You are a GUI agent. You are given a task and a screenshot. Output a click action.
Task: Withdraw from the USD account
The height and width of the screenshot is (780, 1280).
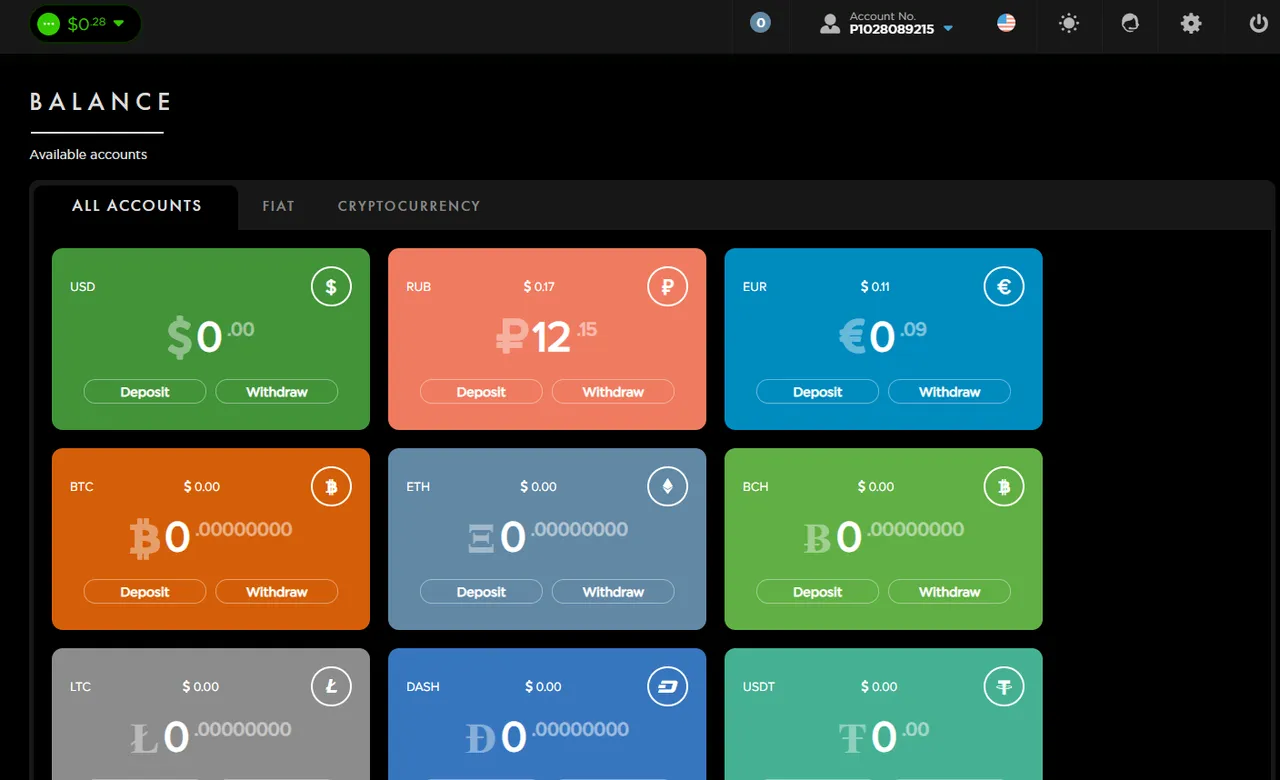[x=277, y=392]
